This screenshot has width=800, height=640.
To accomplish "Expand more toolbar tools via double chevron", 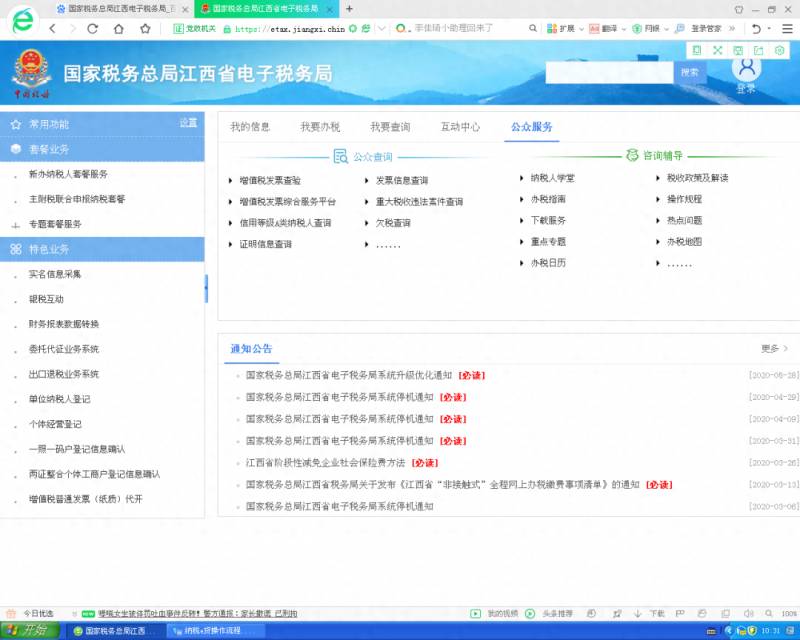I will 732,29.
